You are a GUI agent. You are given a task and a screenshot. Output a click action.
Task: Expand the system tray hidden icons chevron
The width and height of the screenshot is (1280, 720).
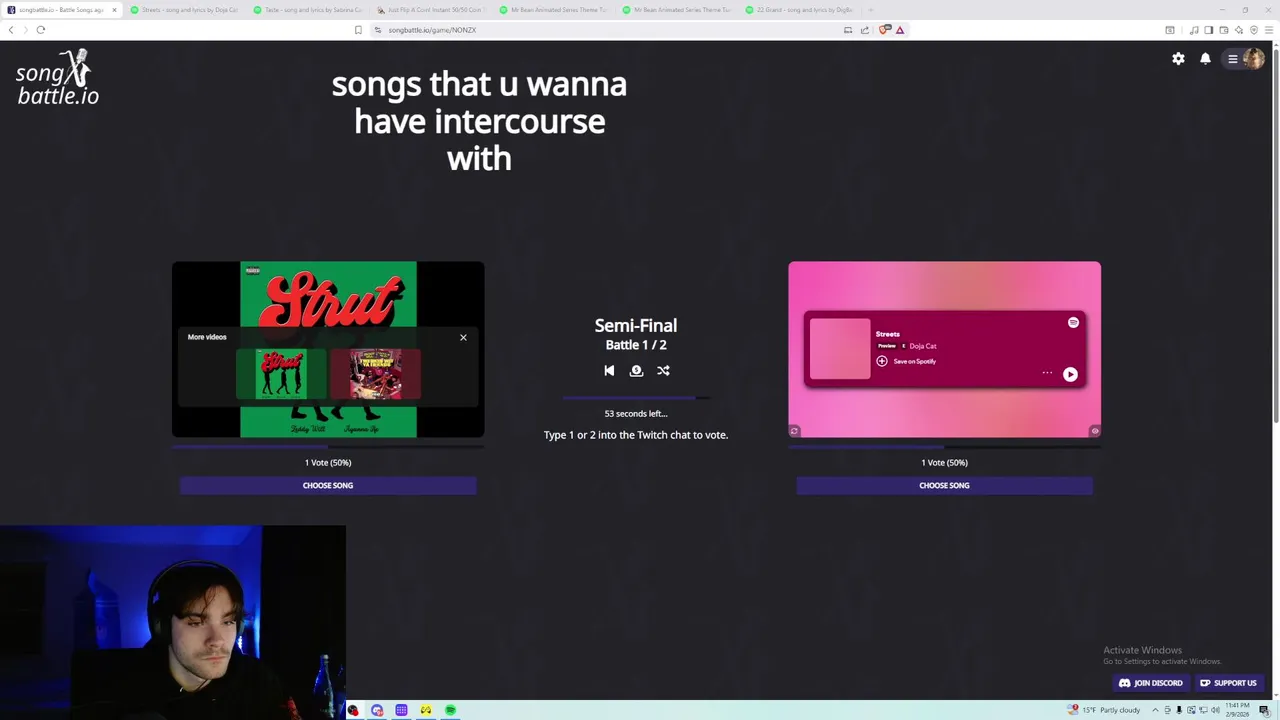1155,710
